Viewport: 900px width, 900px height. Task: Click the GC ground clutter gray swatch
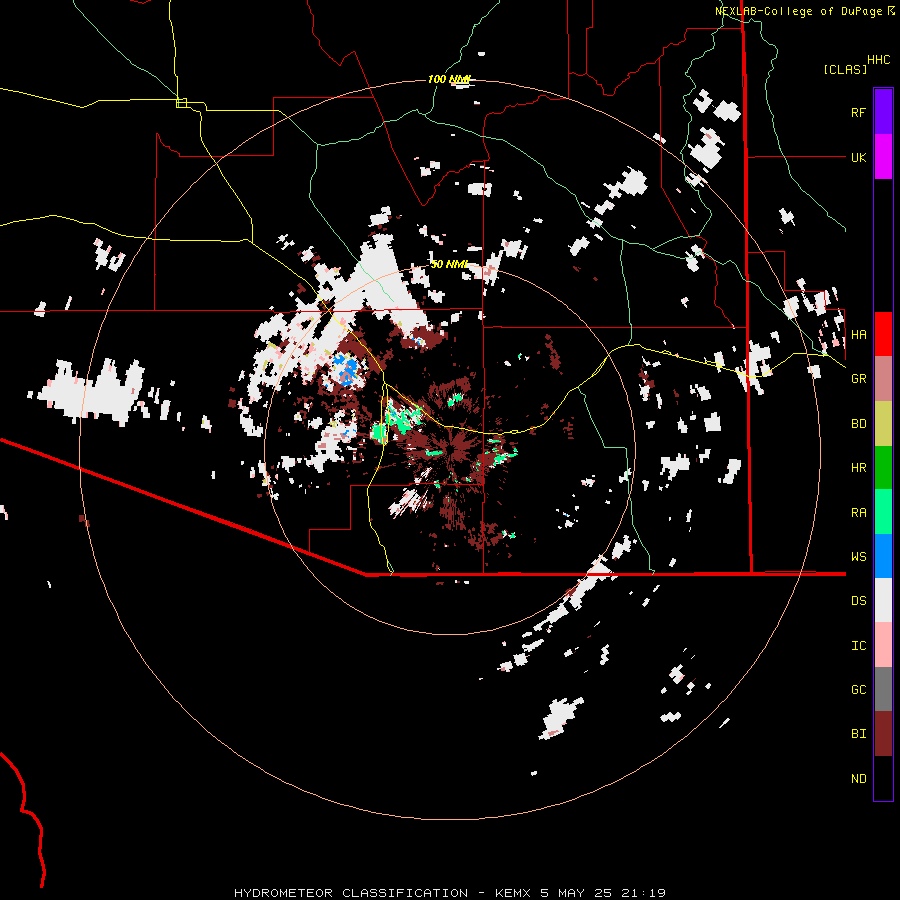(883, 689)
